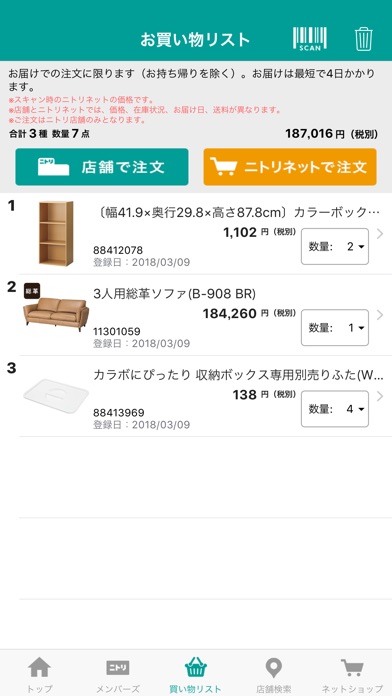Tap the color box shelf thumbnail
Screen dimensions: 392x696
pos(56,233)
